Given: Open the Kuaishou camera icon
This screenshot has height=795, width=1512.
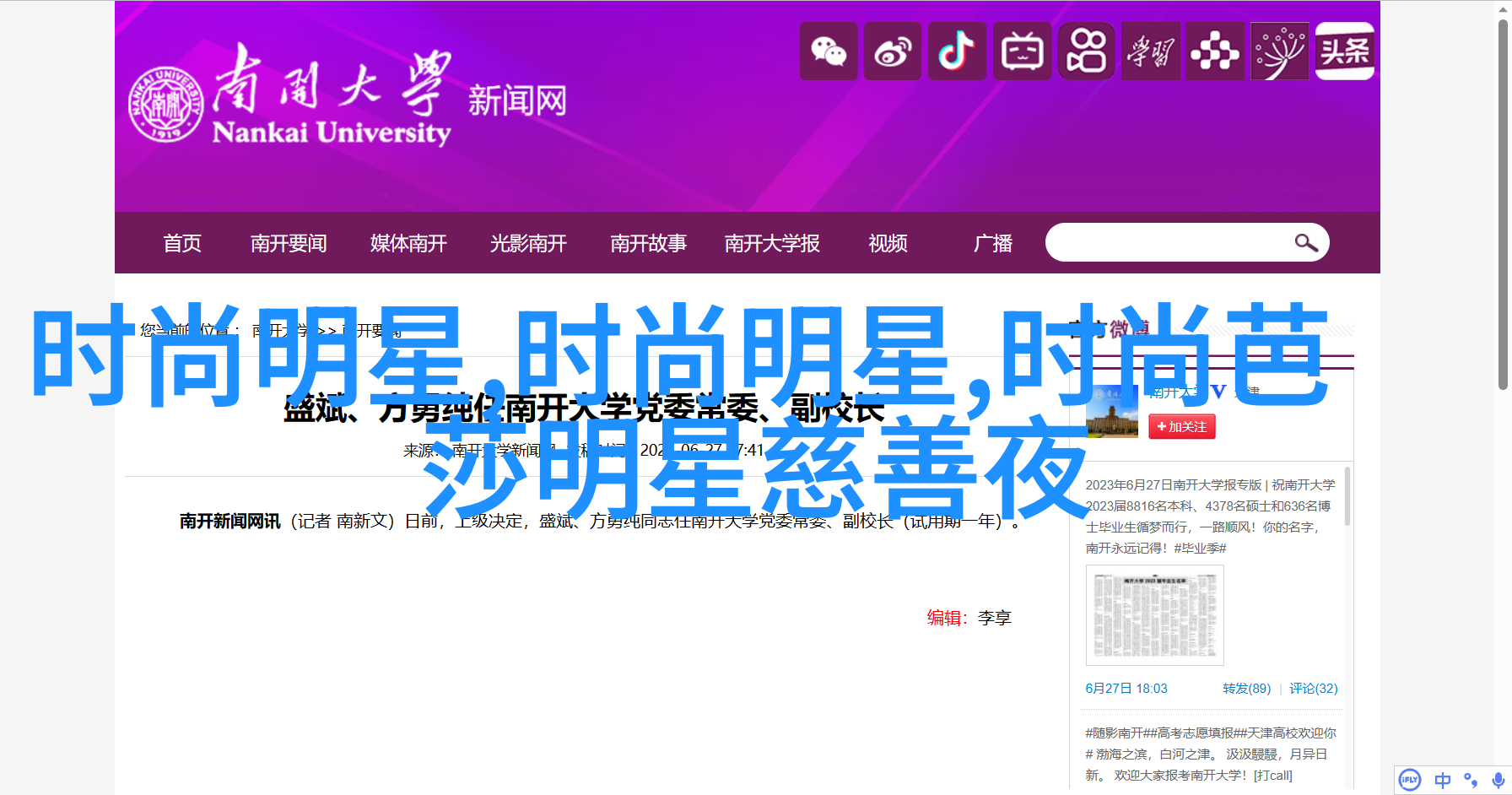Looking at the screenshot, I should point(1086,51).
